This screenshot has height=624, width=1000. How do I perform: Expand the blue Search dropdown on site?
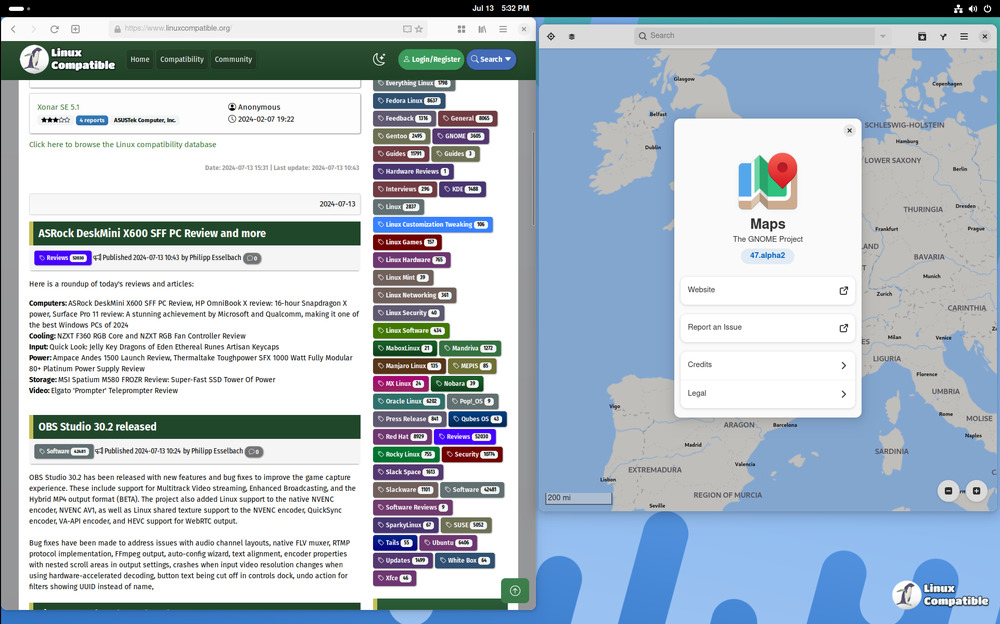pos(491,59)
